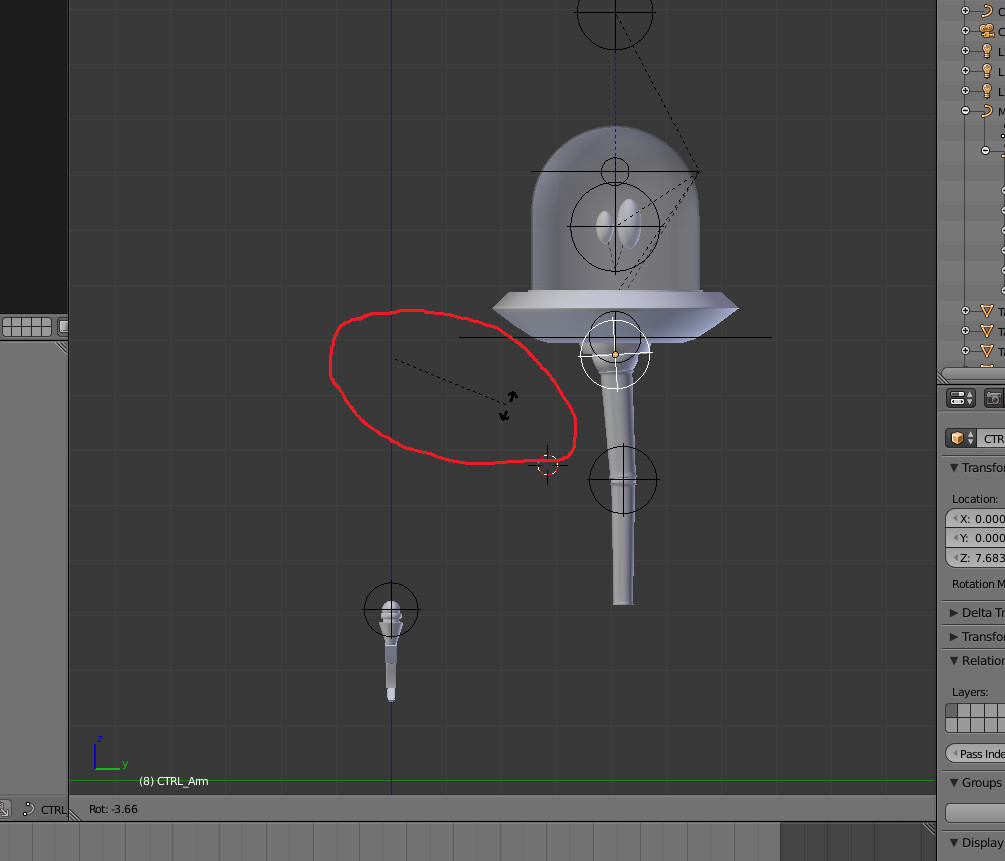The image size is (1005, 861).
Task: Click the Location Z 7.683 field
Action: point(975,558)
